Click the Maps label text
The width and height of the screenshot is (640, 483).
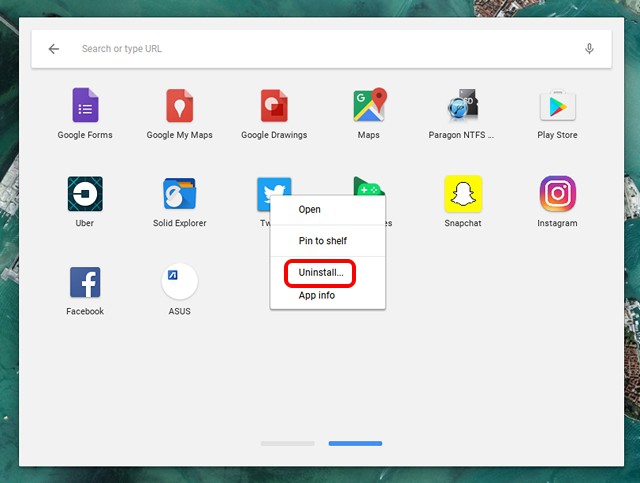369,135
